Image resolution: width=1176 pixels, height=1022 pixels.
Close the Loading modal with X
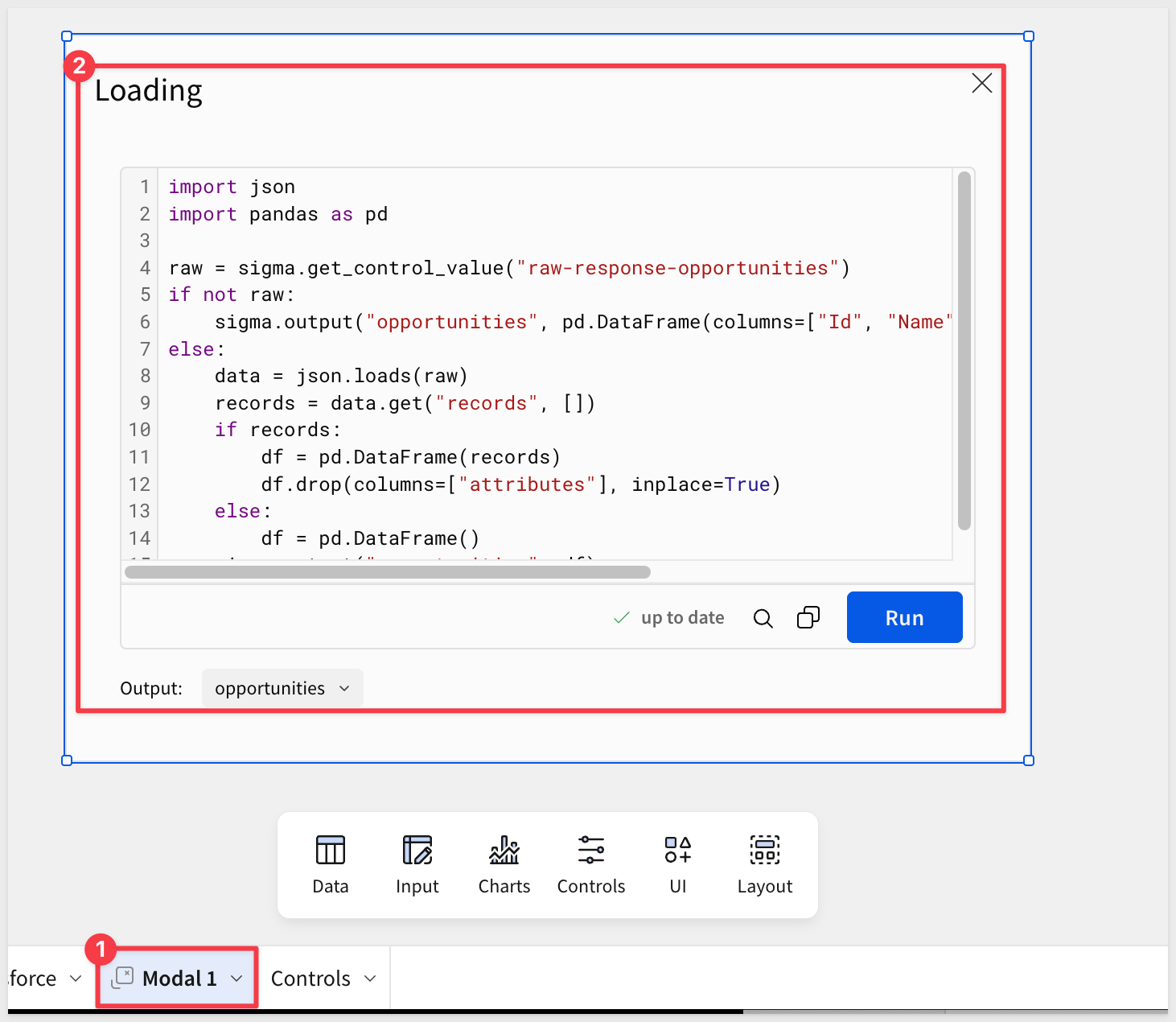[981, 83]
